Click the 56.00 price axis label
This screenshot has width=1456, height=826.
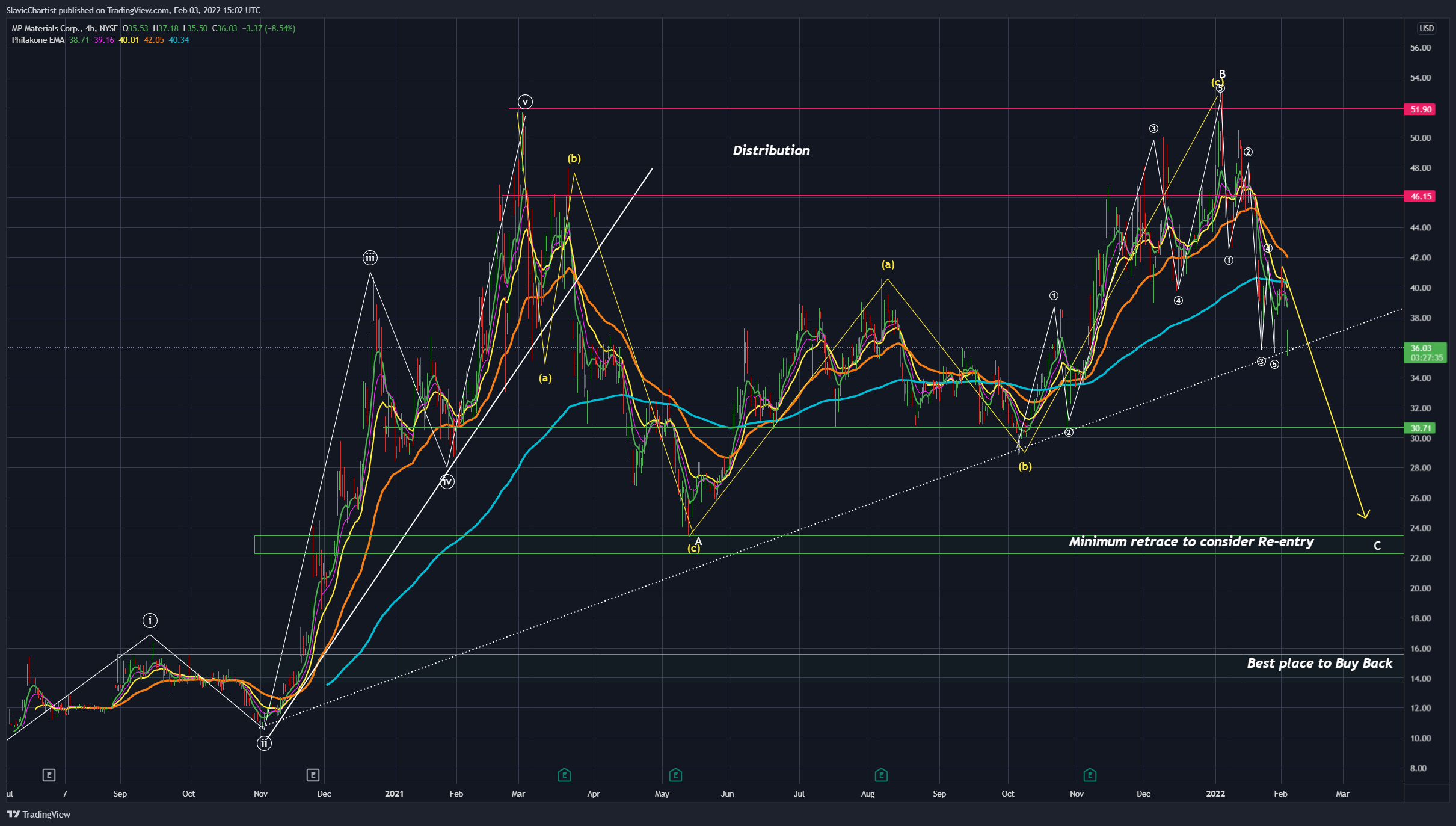tap(1421, 48)
